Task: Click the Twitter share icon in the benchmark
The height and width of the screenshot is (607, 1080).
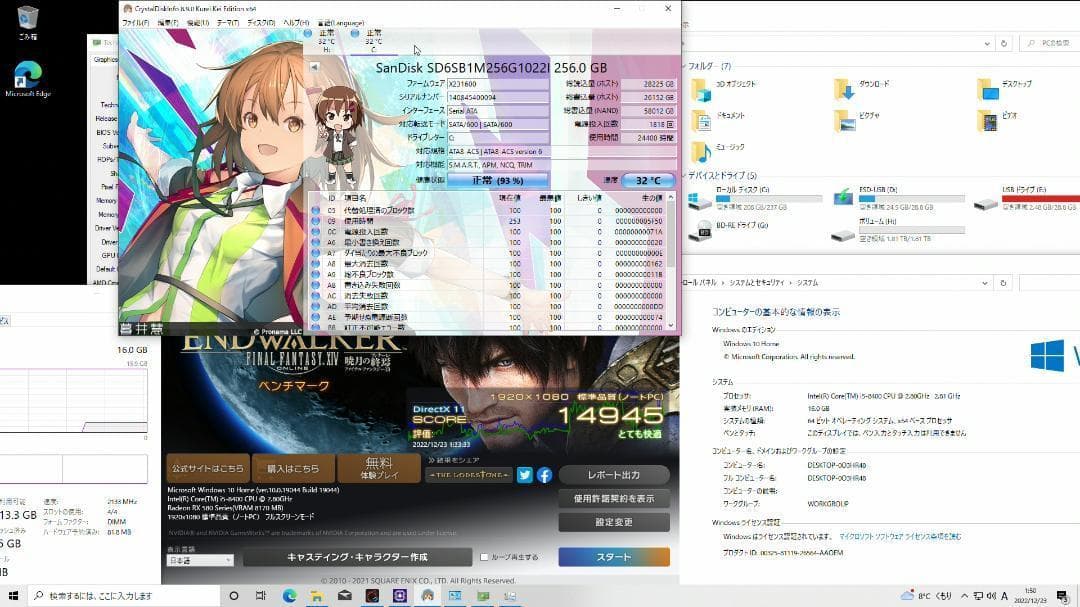Action: pos(524,475)
